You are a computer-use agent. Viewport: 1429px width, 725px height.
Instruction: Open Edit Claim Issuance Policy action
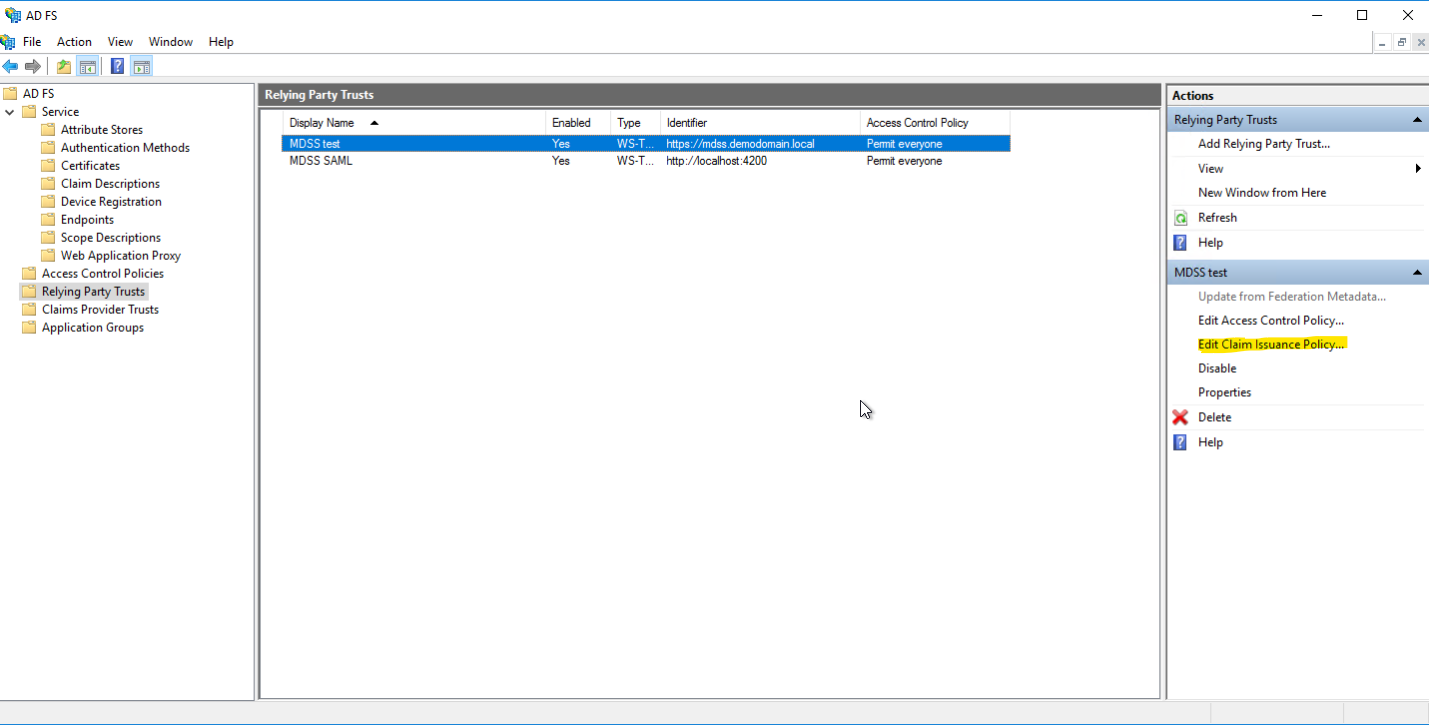1272,345
